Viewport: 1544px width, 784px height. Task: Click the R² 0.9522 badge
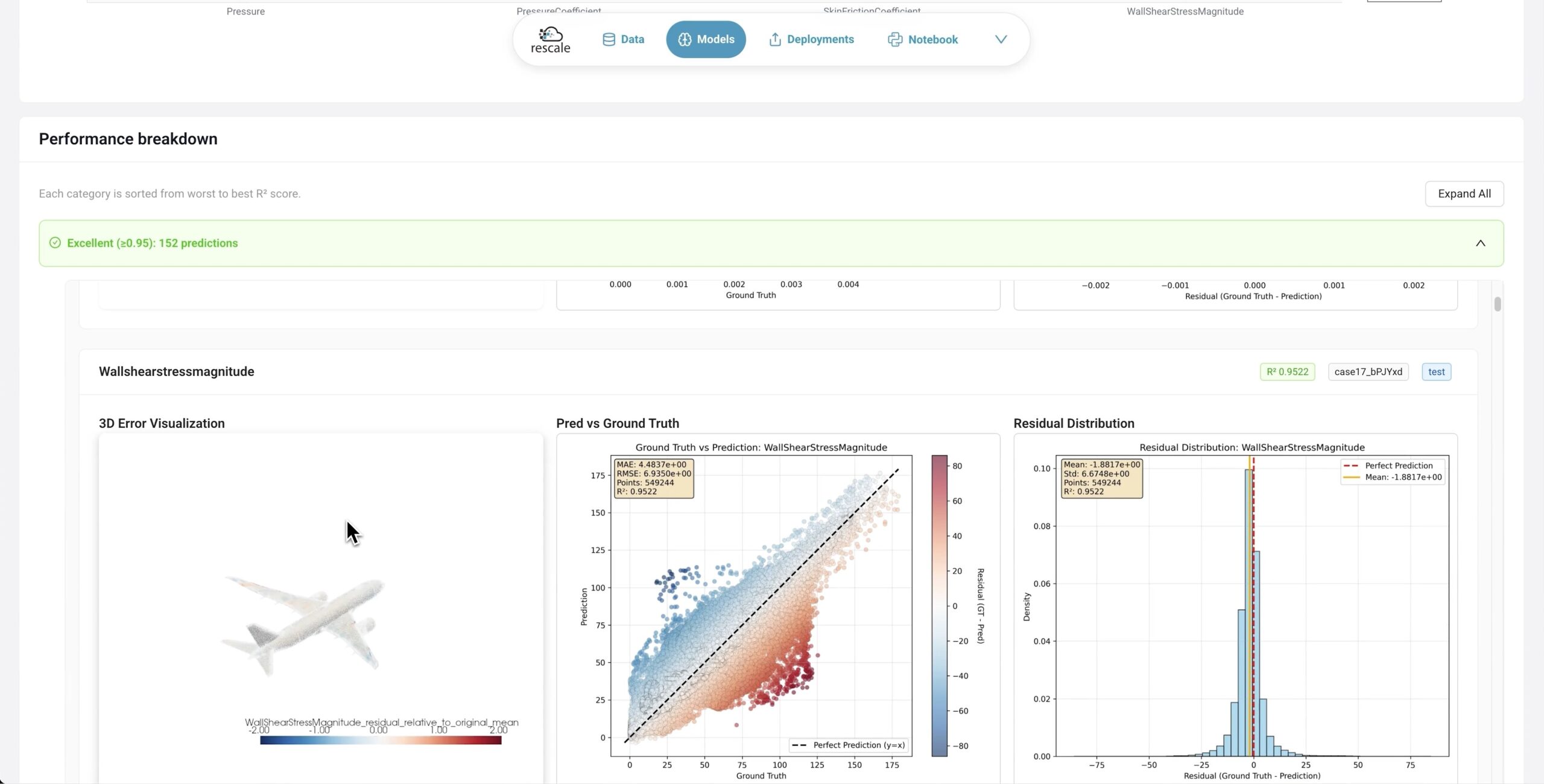point(1287,371)
